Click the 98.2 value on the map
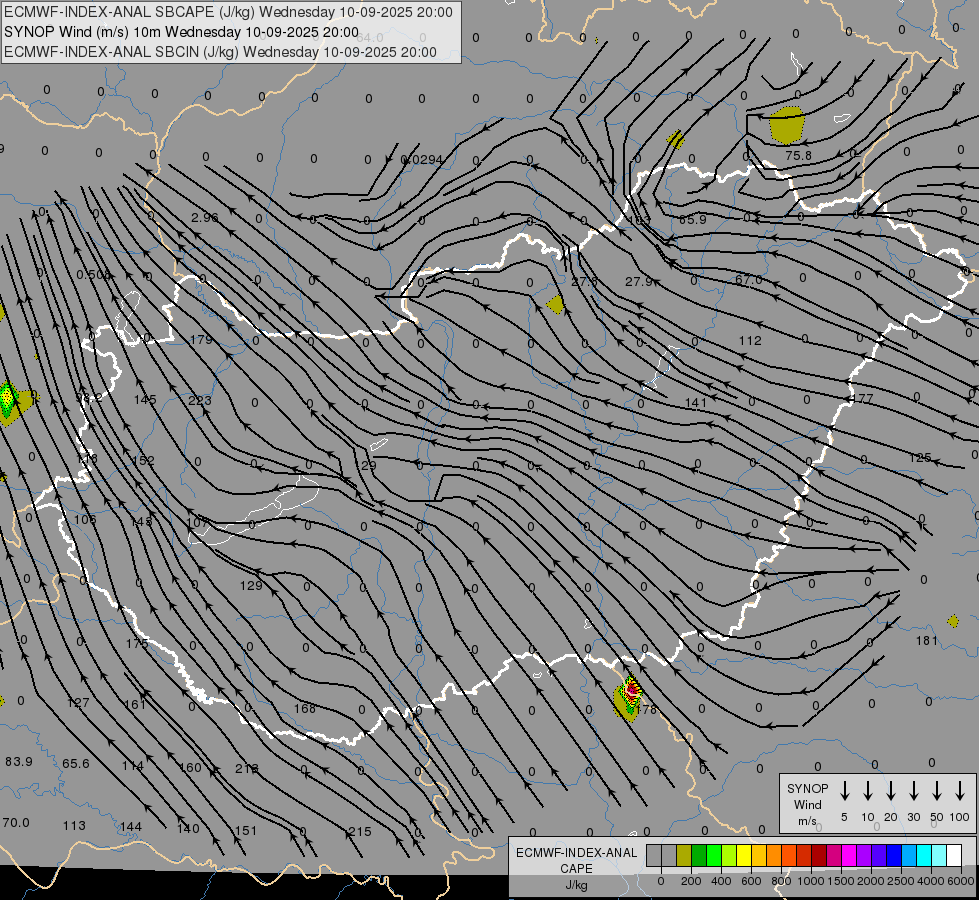The width and height of the screenshot is (979, 900). 89,398
